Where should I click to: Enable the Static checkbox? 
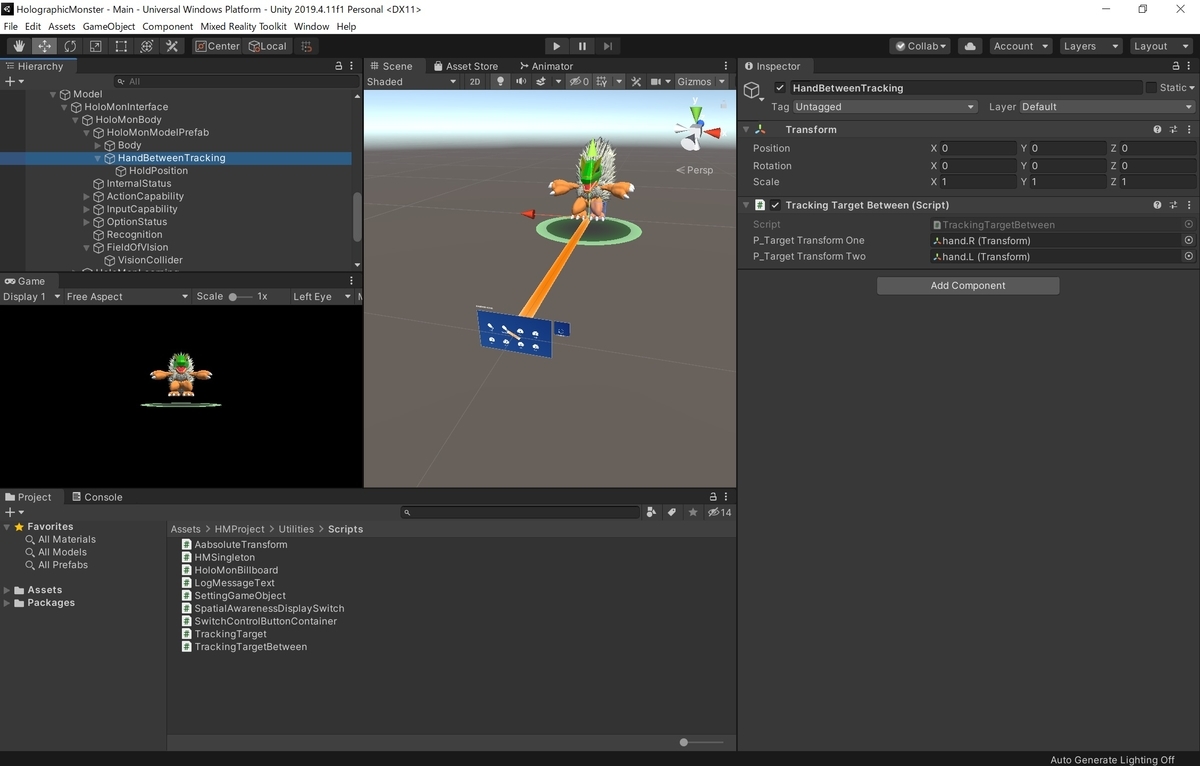tap(1151, 88)
